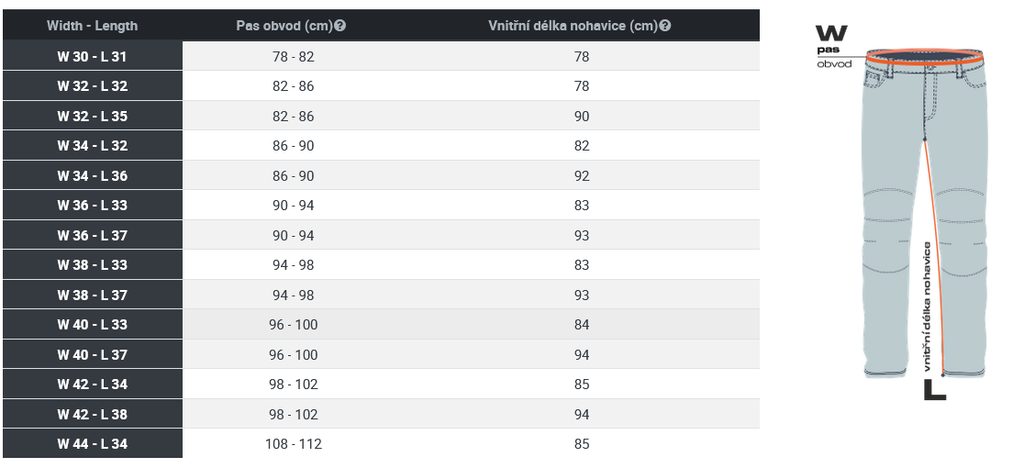Click the help icon beside Pas obvod (cm)
The width and height of the screenshot is (1024, 469).
click(341, 26)
